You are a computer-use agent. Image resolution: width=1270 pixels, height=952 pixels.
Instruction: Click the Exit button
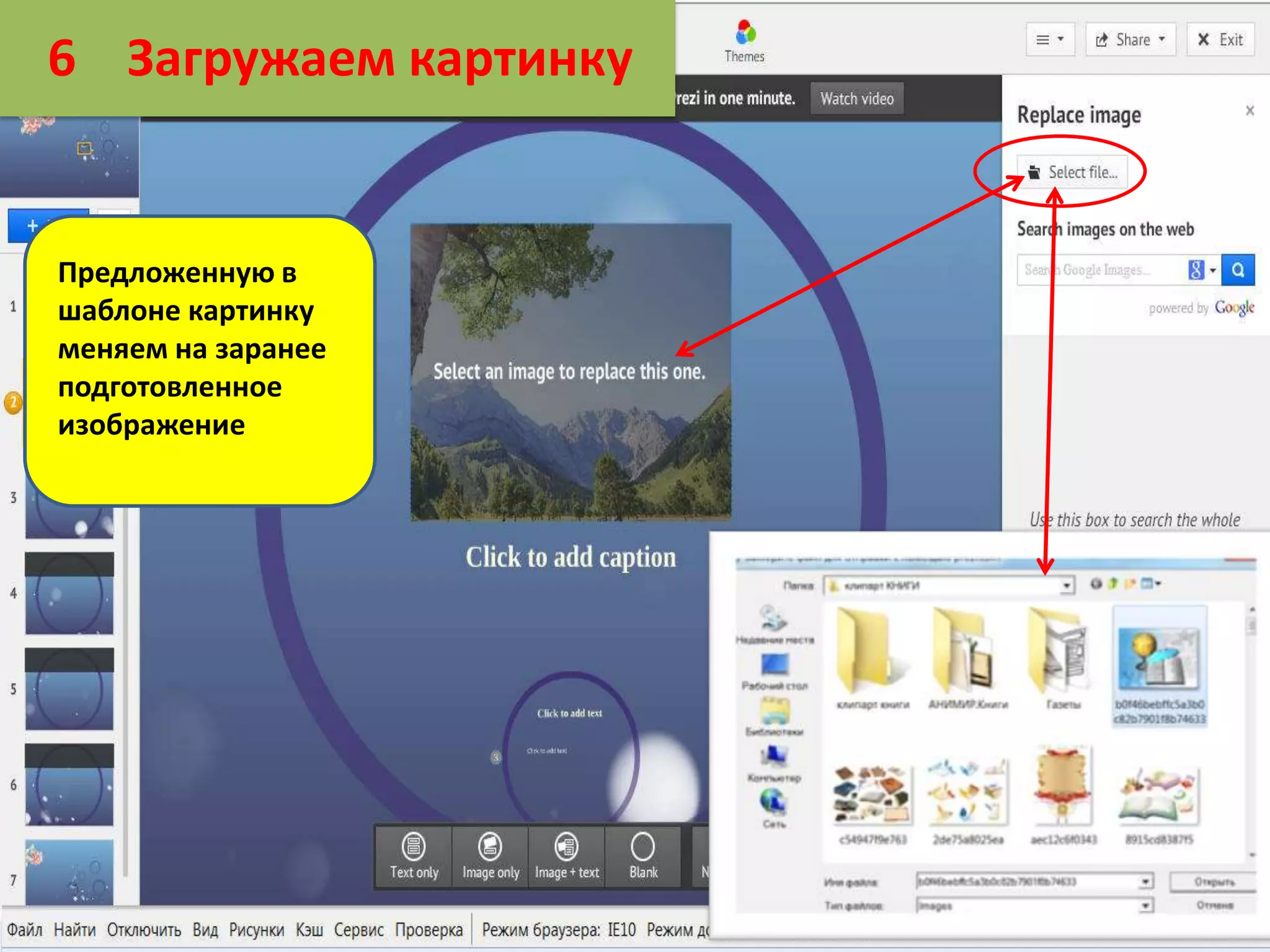(x=1220, y=40)
